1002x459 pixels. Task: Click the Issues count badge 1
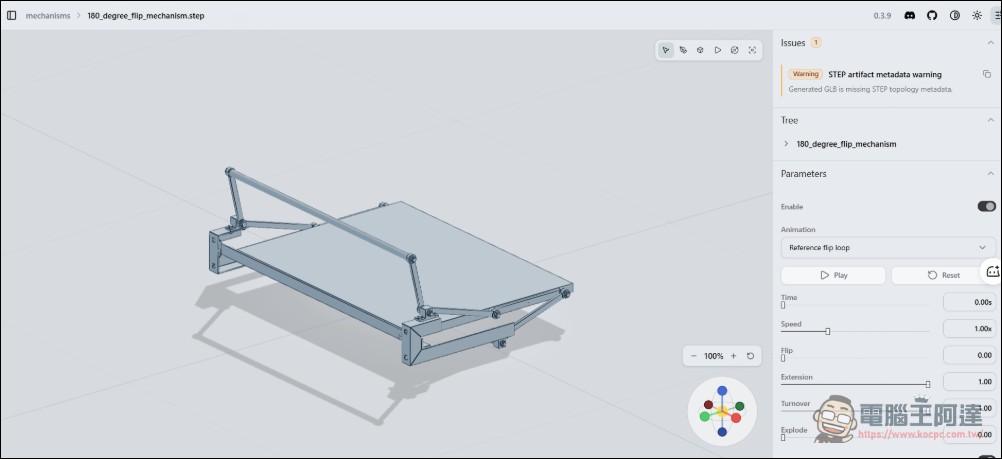click(x=816, y=43)
